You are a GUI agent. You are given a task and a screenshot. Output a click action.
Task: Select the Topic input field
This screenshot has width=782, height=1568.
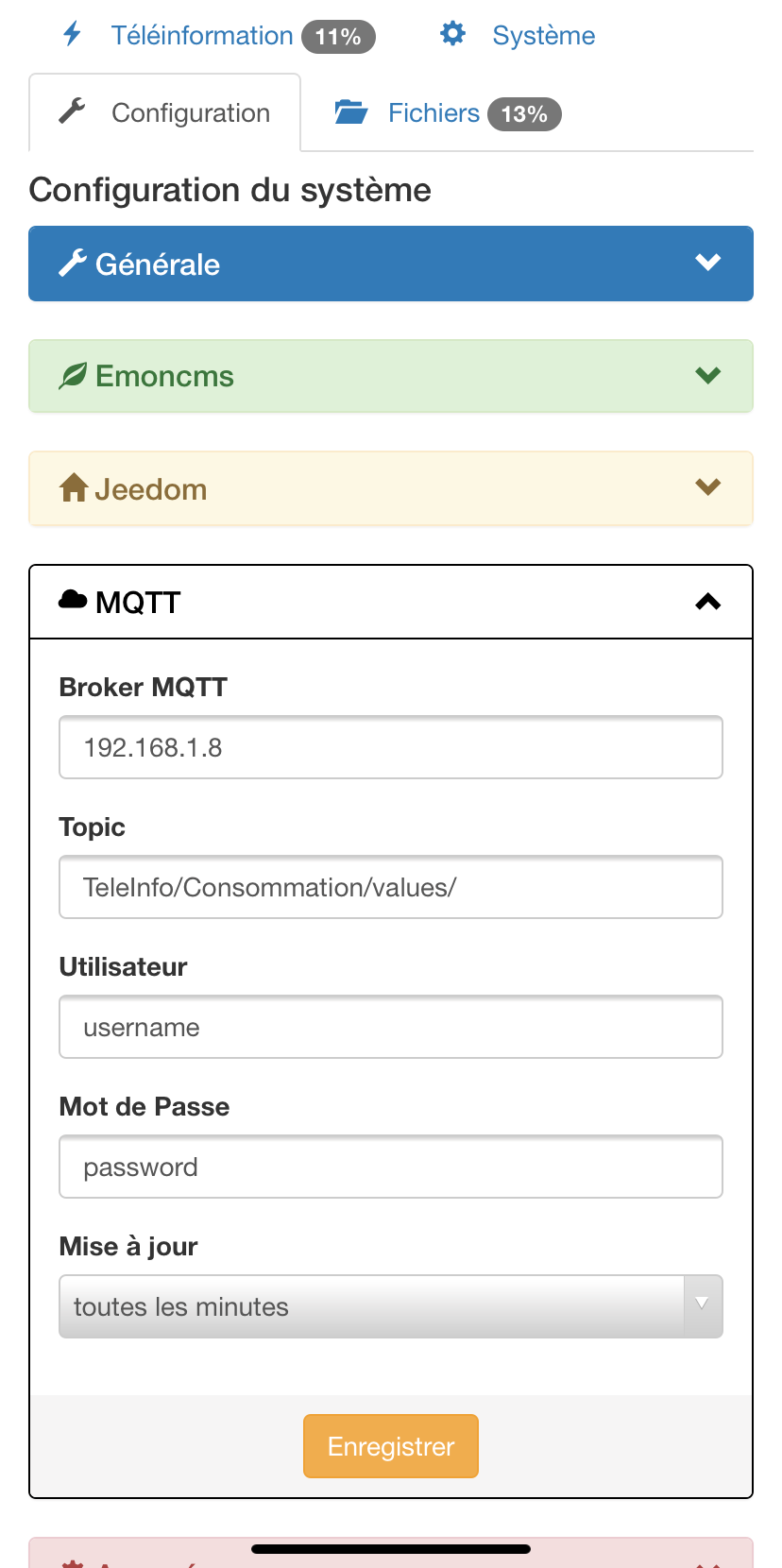[391, 887]
